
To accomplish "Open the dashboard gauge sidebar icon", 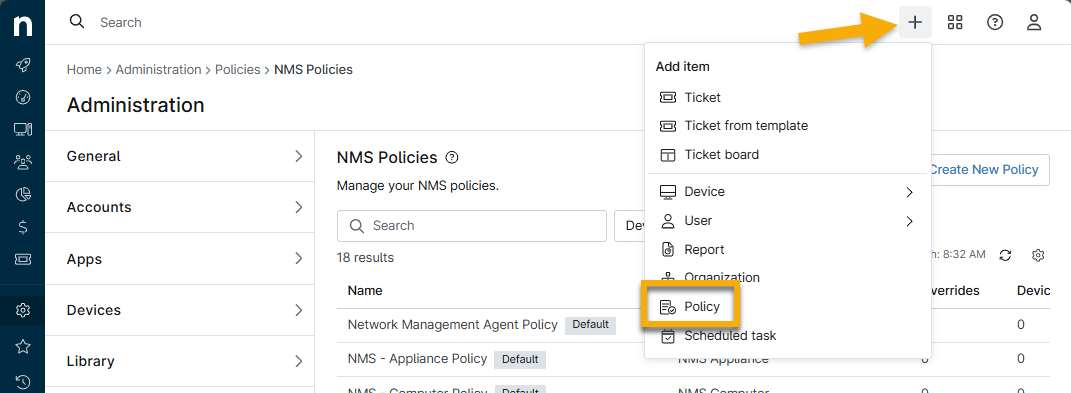I will 23,97.
